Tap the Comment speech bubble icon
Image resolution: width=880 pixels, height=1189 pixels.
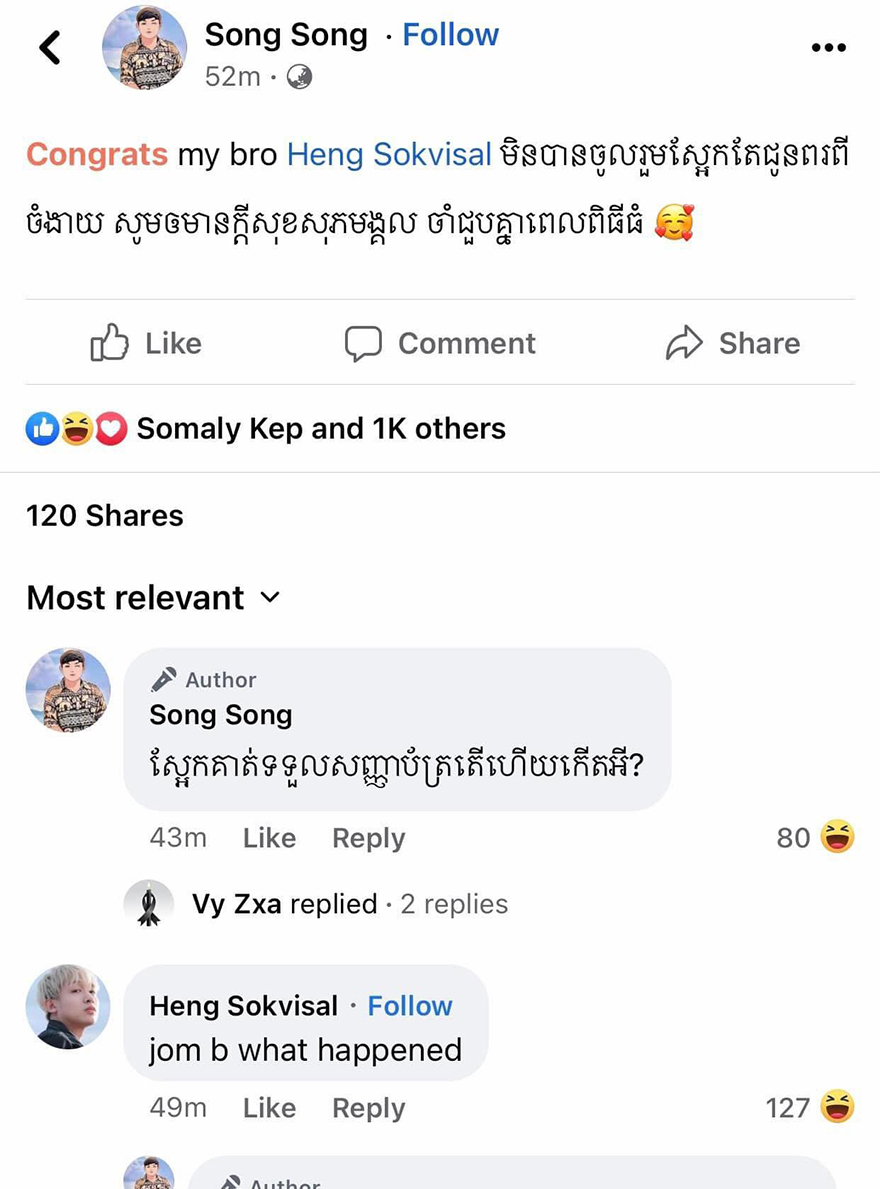(363, 343)
